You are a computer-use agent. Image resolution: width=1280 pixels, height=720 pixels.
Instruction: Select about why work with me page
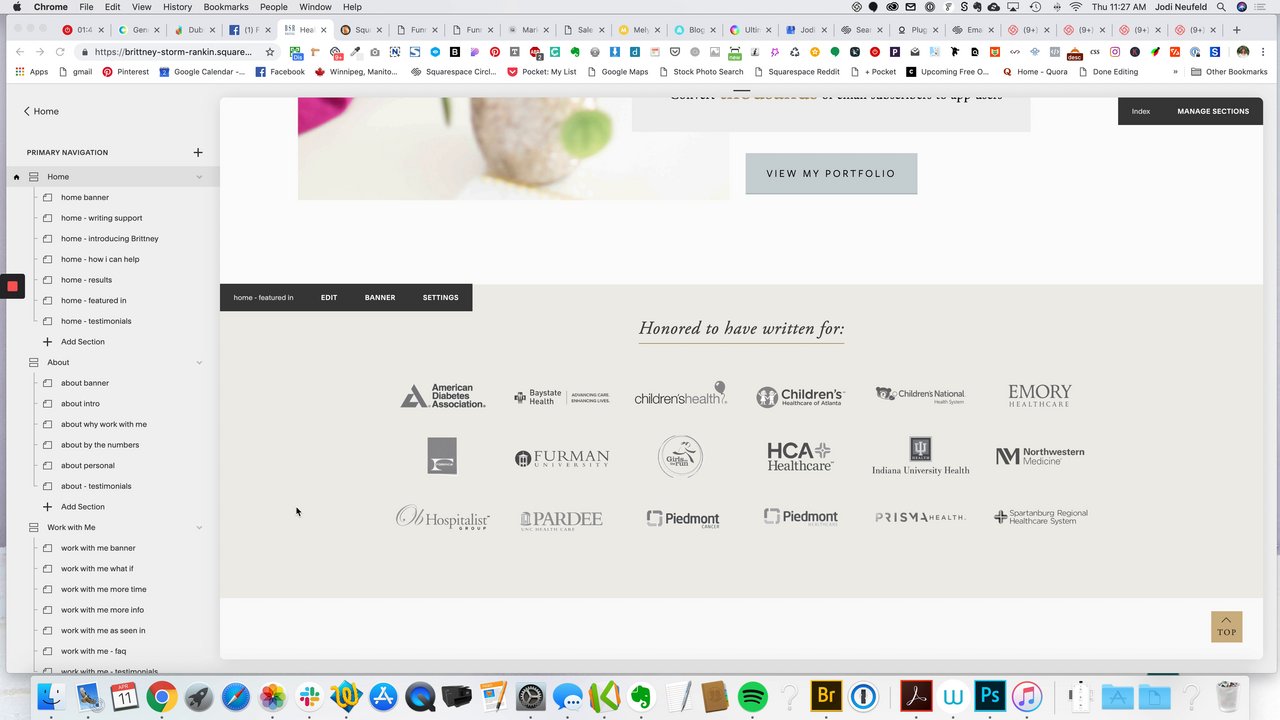click(x=104, y=424)
